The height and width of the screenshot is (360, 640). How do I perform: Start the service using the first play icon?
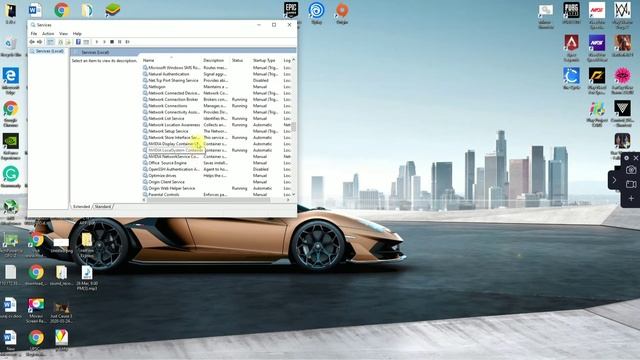[97, 42]
